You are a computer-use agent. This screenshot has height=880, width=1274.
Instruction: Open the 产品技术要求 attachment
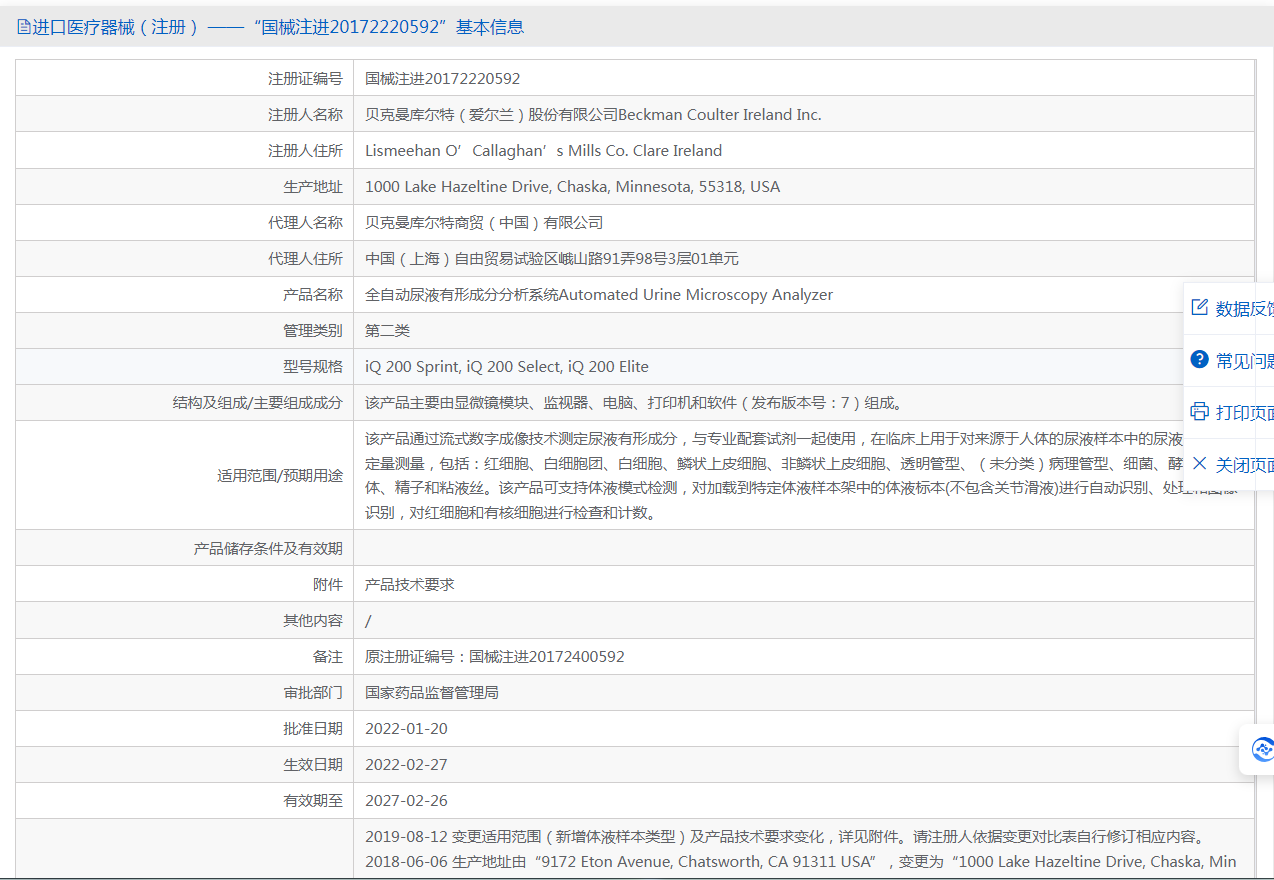[410, 584]
